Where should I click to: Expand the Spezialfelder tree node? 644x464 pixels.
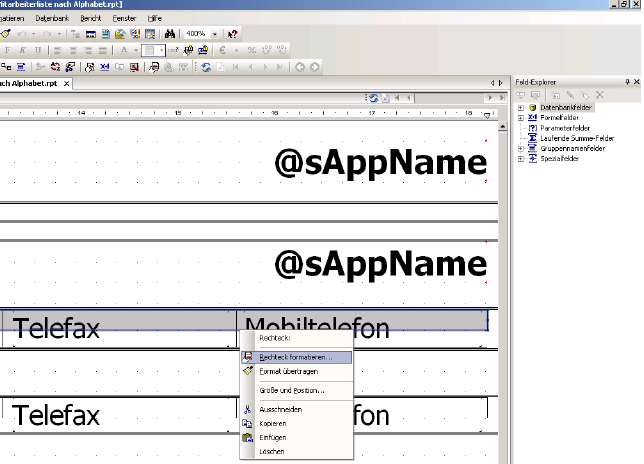(521, 157)
